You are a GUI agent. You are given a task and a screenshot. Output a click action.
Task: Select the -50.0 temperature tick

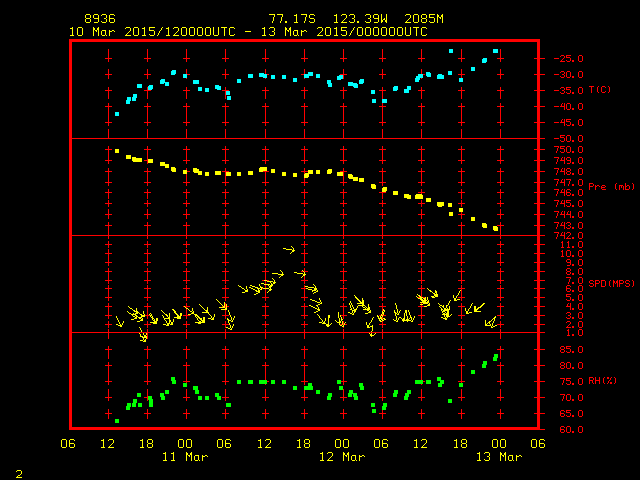[569, 138]
